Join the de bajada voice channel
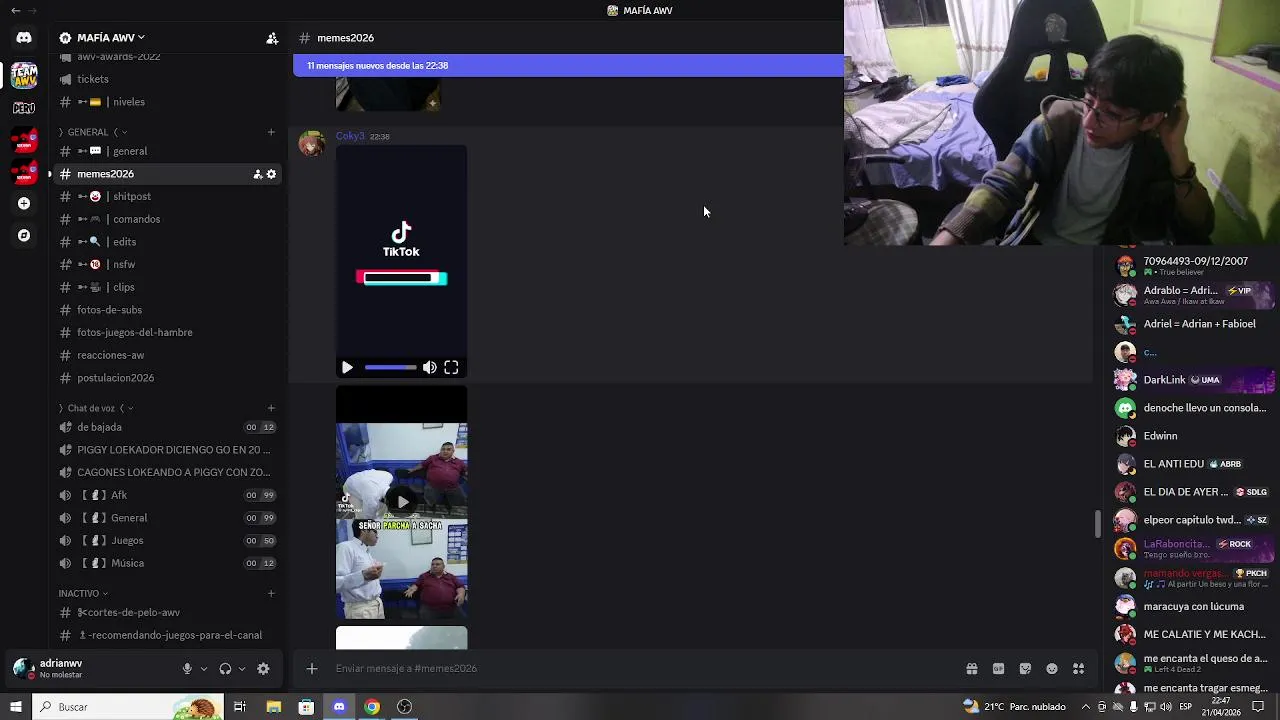The height and width of the screenshot is (720, 1280). [x=169, y=427]
